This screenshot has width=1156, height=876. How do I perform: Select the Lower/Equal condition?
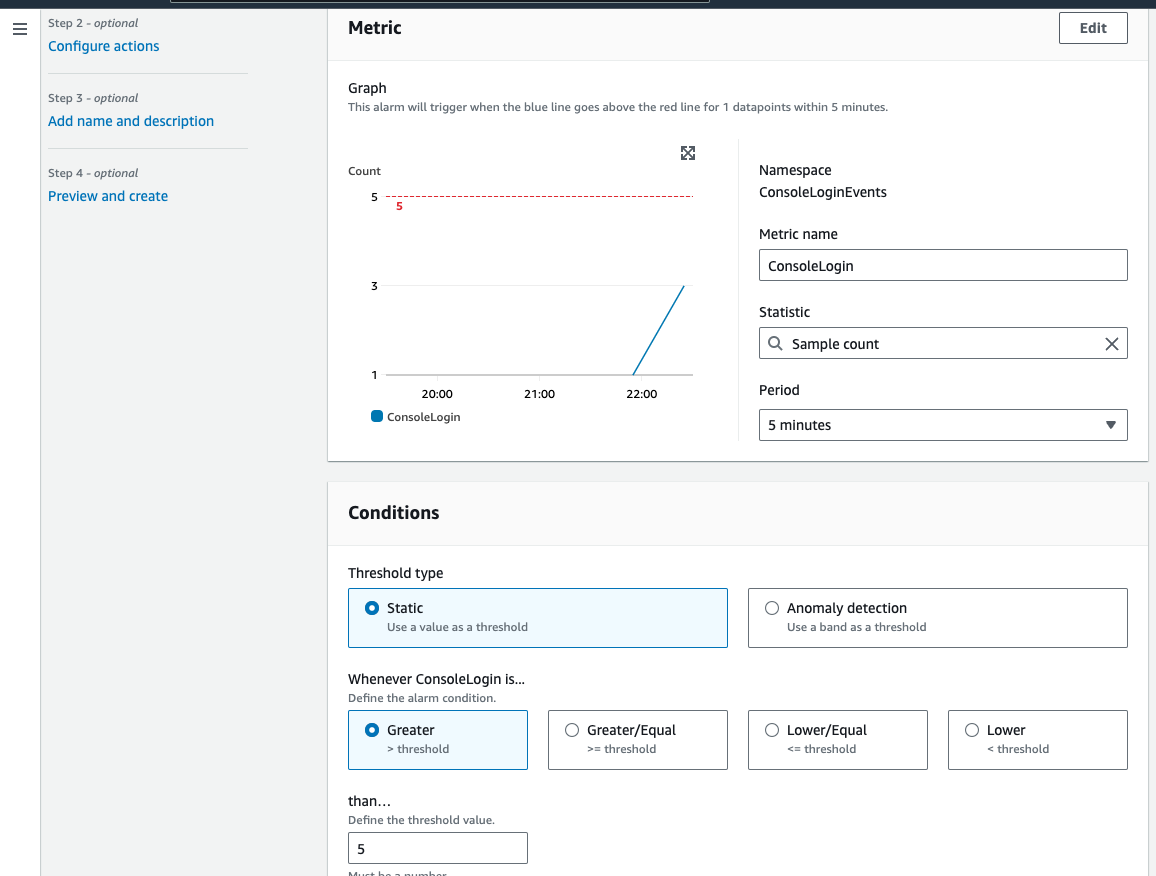coord(772,730)
